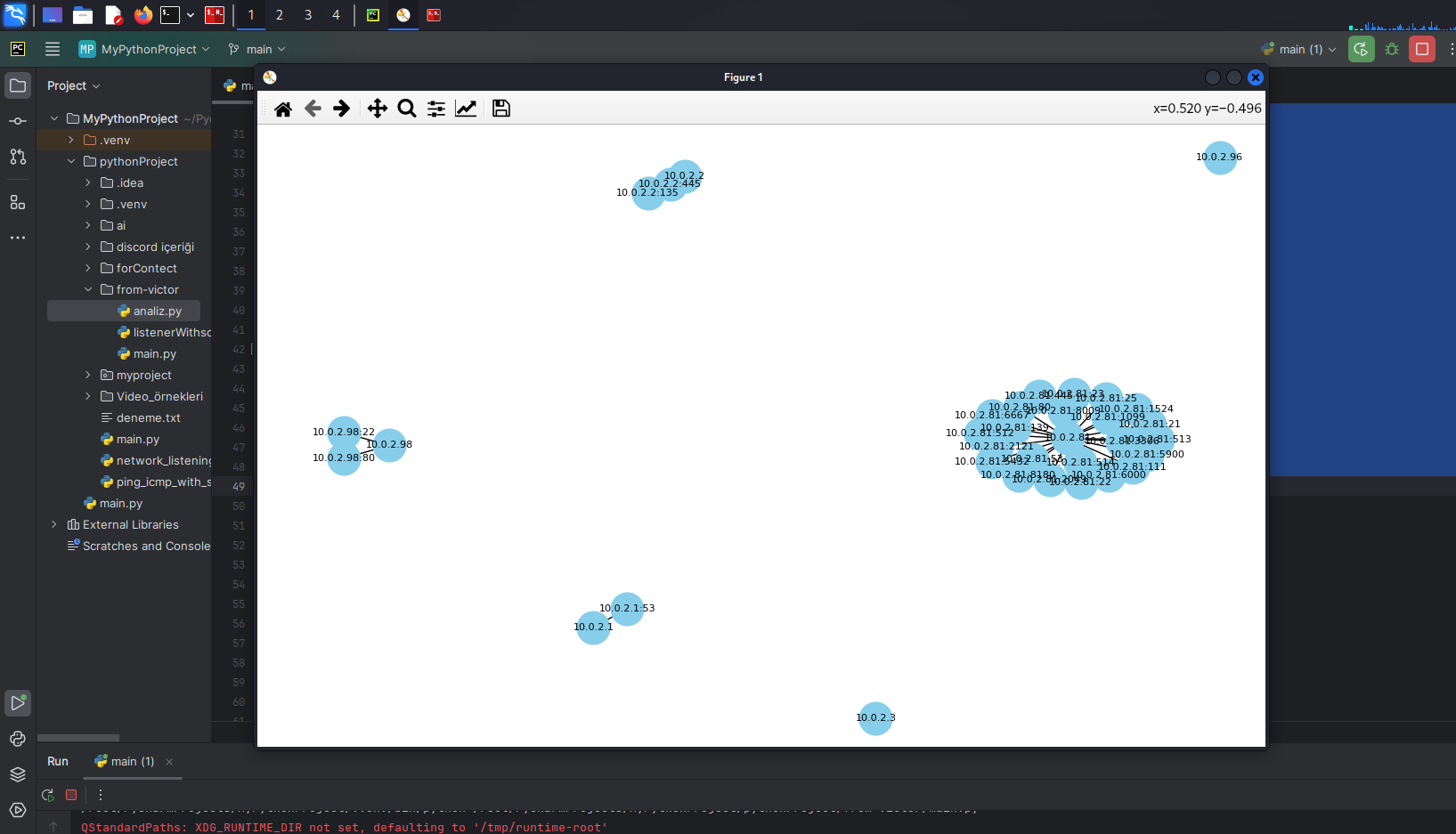This screenshot has height=834, width=1456.
Task: Open the subplot configuration sliders
Action: click(435, 108)
